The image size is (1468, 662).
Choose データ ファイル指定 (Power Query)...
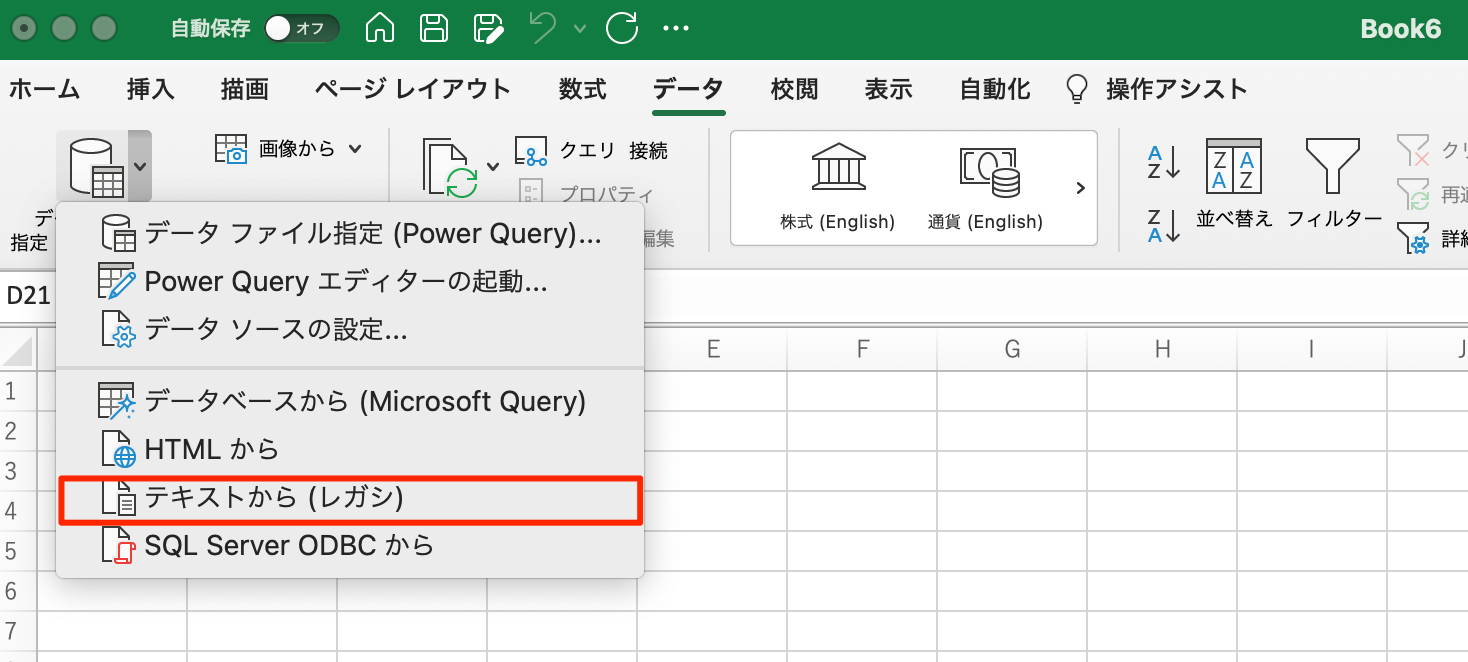[x=350, y=234]
